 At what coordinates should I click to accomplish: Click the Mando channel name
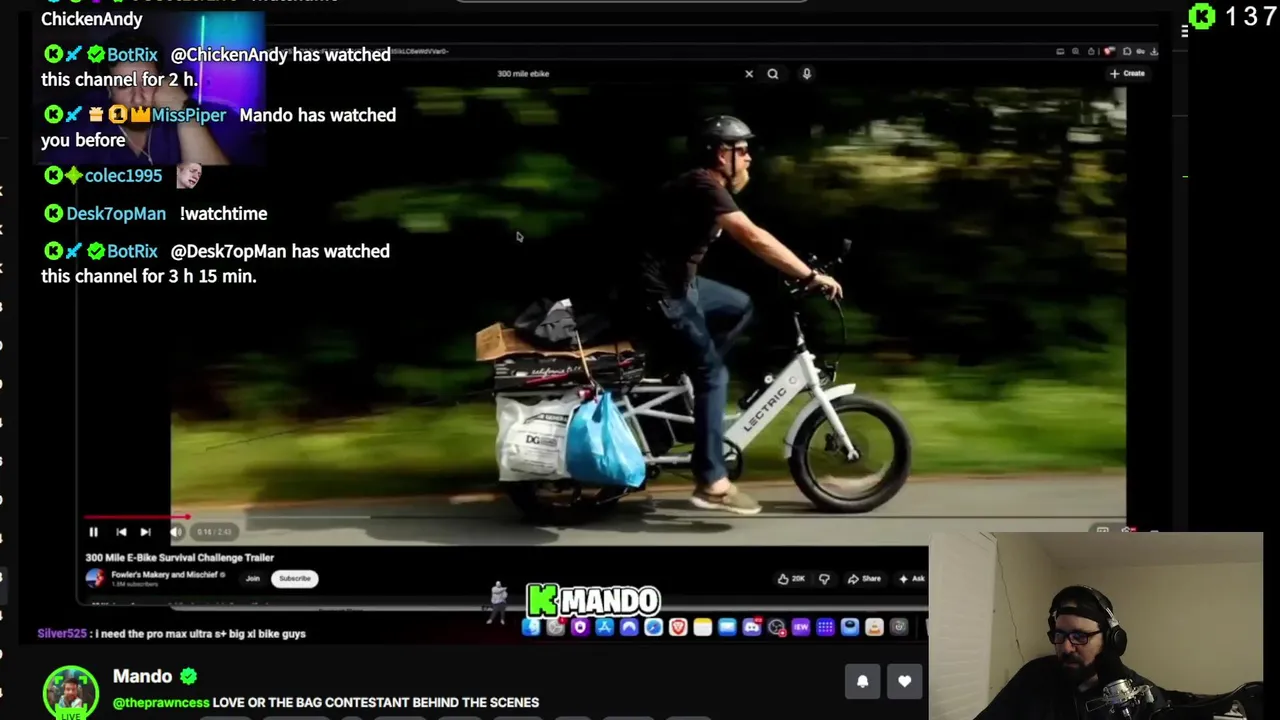[142, 677]
